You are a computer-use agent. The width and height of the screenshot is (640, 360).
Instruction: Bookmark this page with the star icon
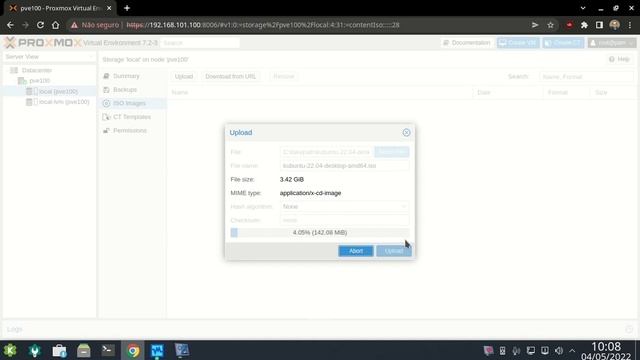tap(550, 25)
